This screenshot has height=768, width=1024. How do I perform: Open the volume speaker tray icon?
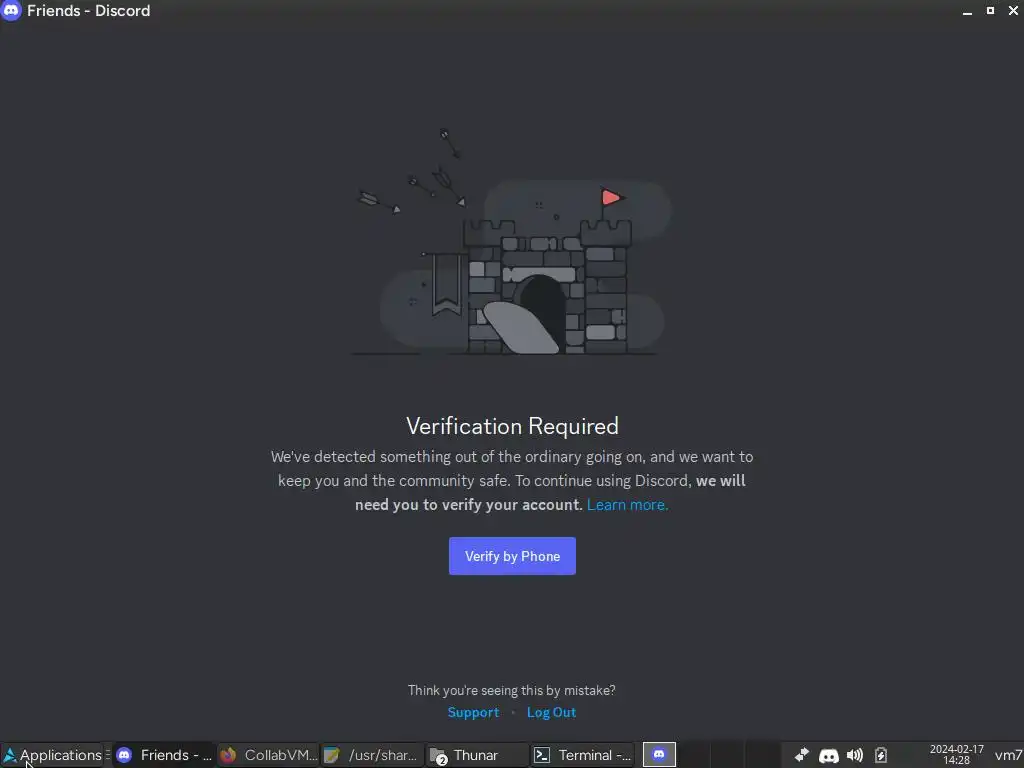[855, 756]
